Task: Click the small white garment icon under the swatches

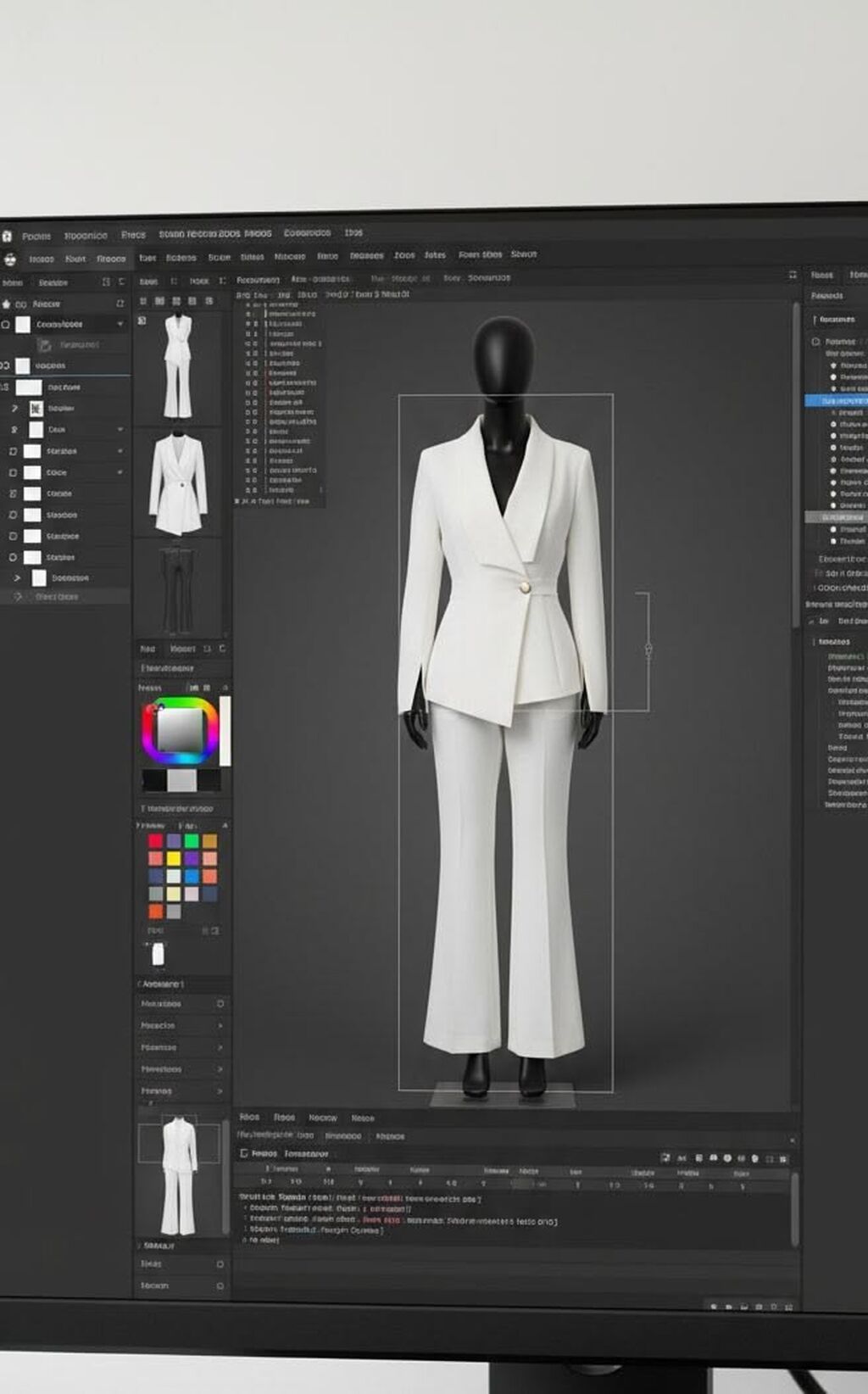Action: (158, 954)
